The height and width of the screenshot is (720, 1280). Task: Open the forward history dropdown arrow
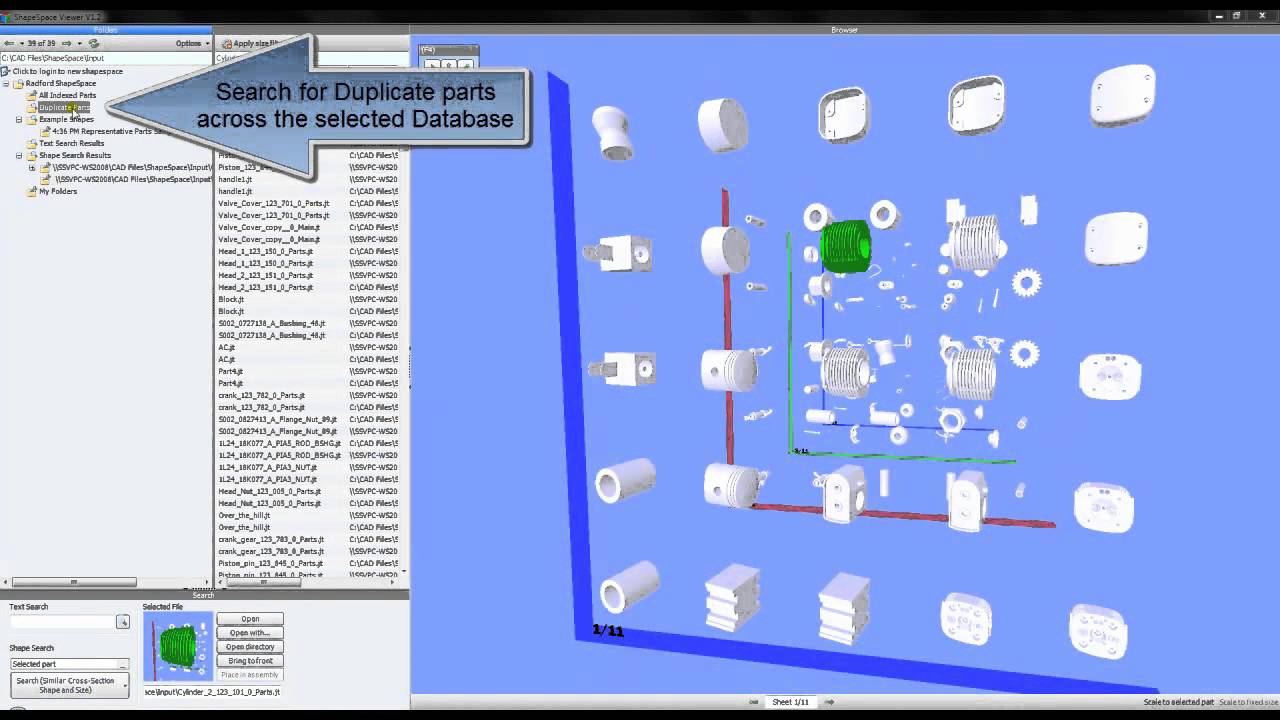click(x=79, y=43)
